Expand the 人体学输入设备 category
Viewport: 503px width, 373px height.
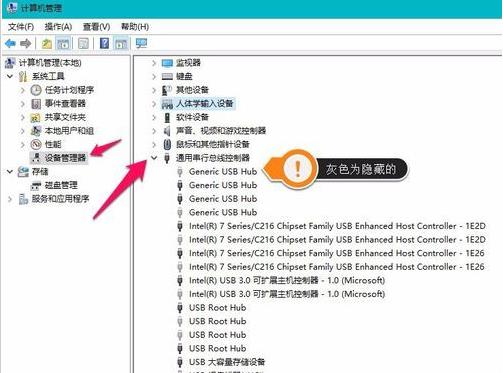pos(154,104)
